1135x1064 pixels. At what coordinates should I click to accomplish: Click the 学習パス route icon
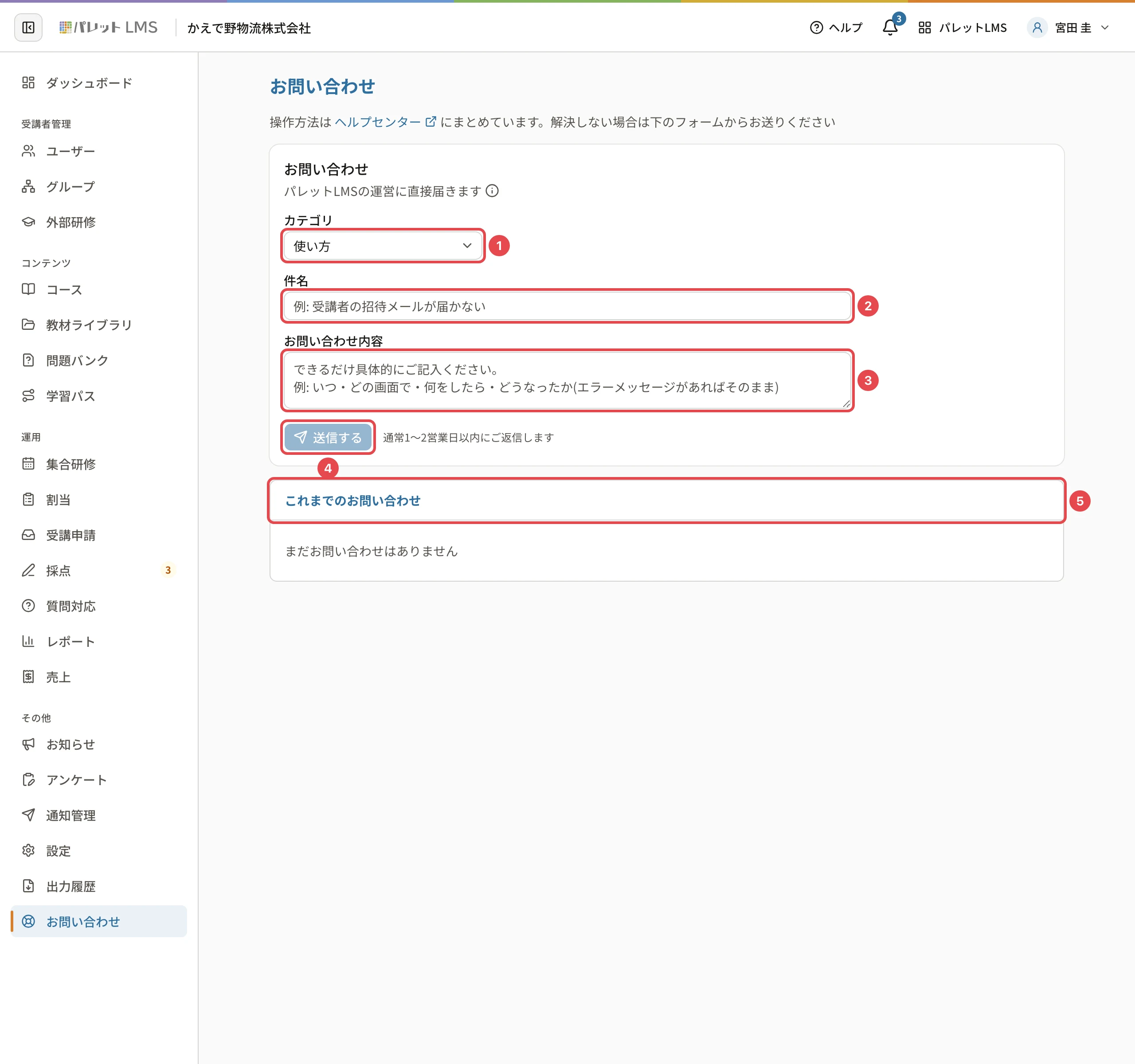point(28,395)
